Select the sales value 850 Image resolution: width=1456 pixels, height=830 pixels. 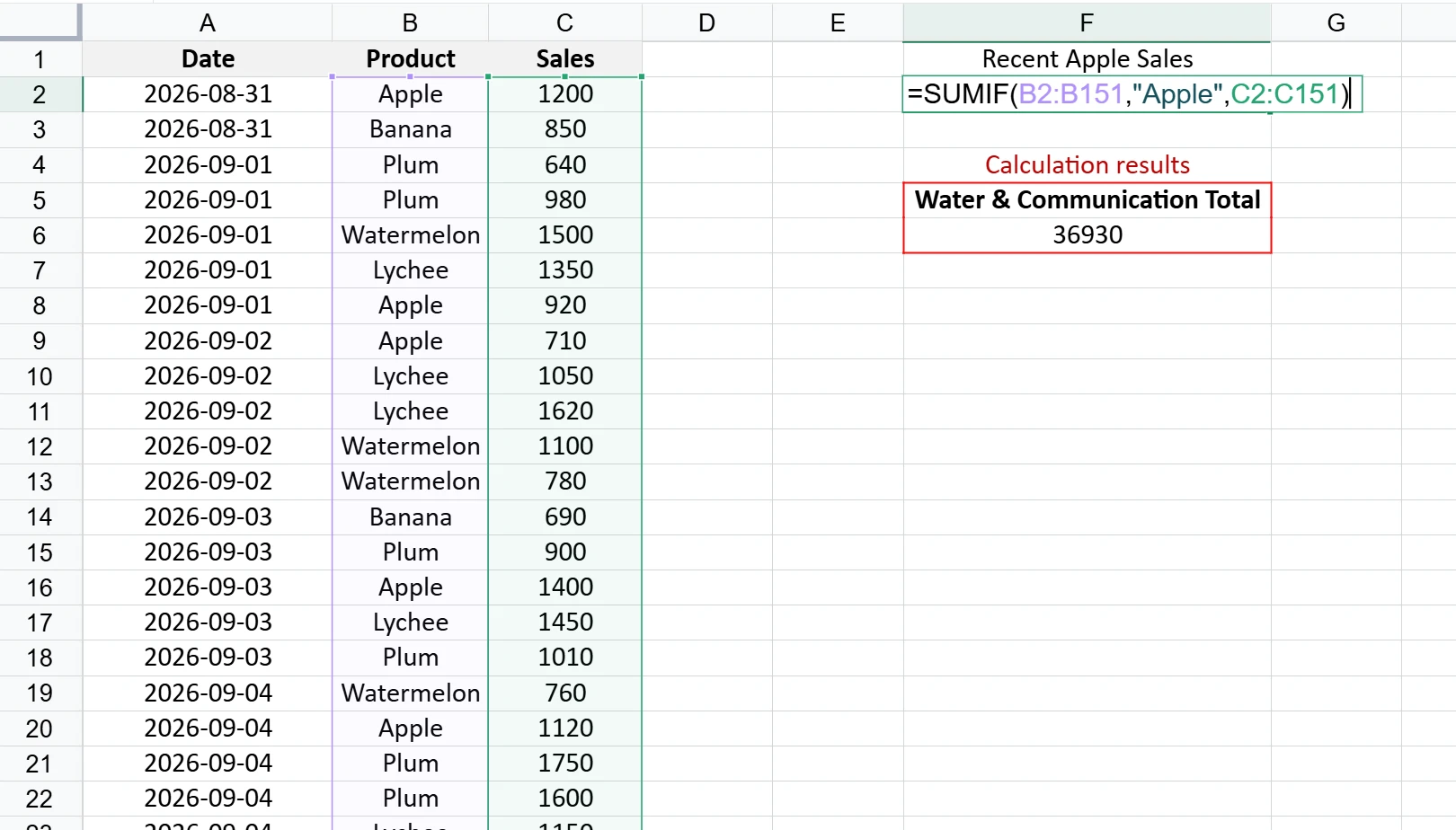[x=564, y=128]
